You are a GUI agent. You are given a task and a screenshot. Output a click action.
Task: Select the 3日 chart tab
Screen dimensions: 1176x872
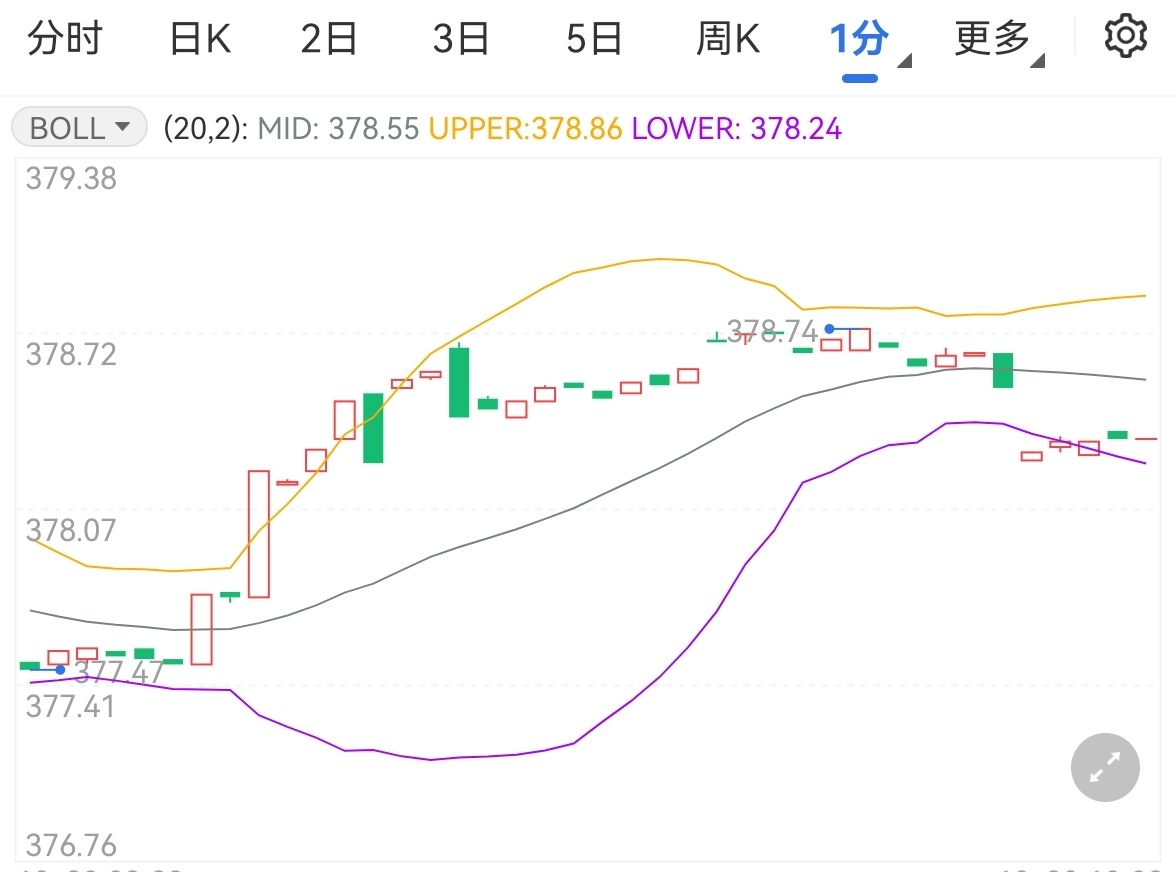point(460,38)
